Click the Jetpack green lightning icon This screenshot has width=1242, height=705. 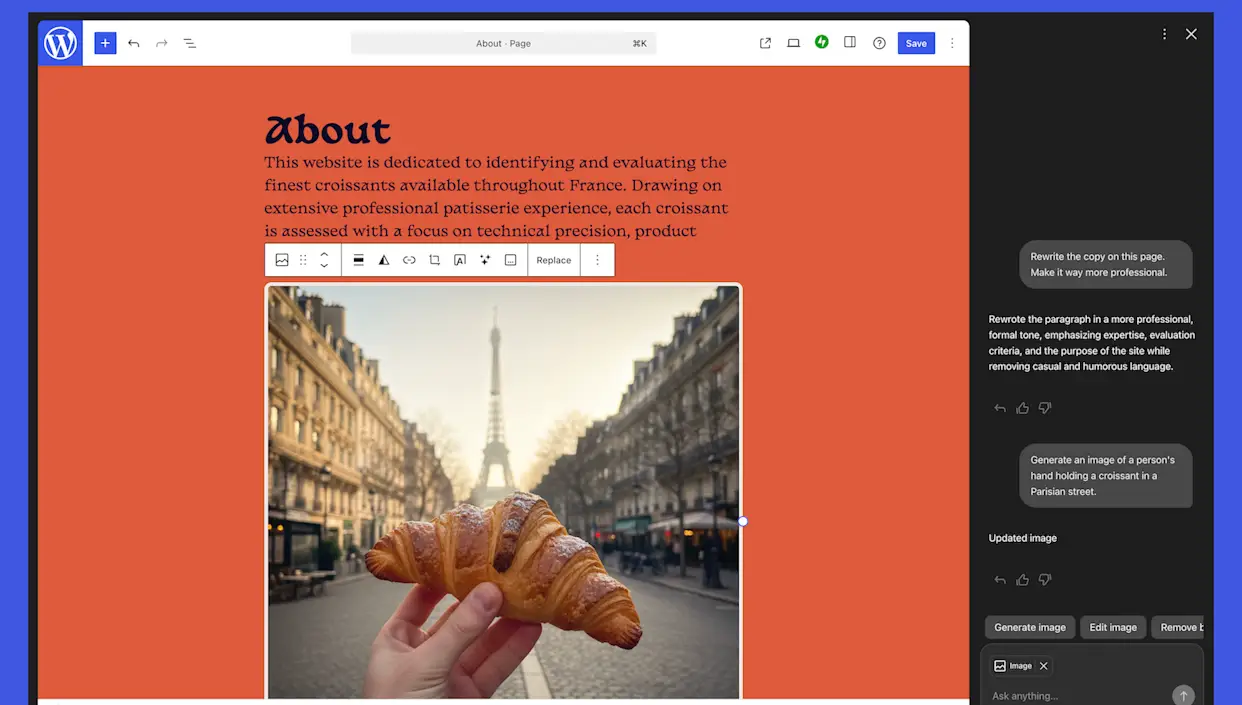pos(821,42)
